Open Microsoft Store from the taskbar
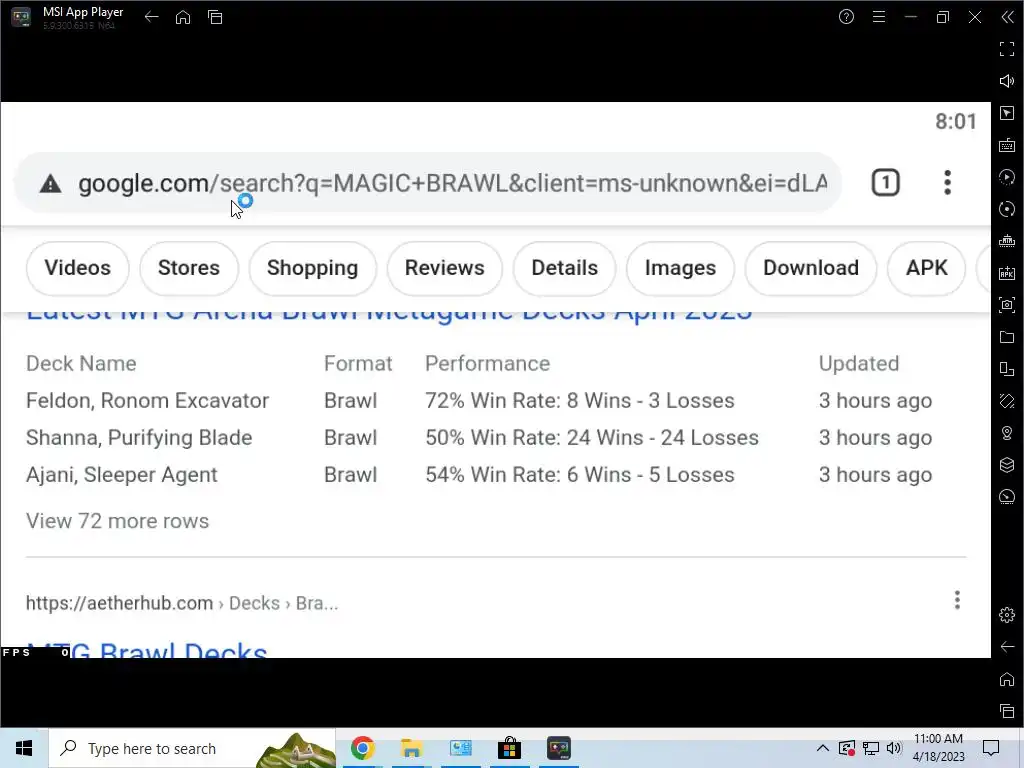The image size is (1024, 768). [509, 748]
